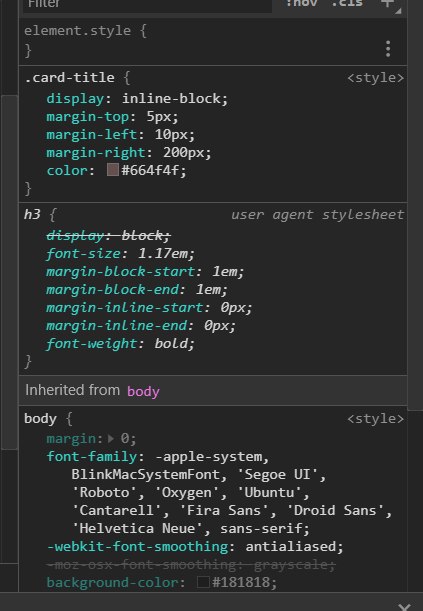423x611 pixels.
Task: Click the margin-right property name
Action: 96,152
